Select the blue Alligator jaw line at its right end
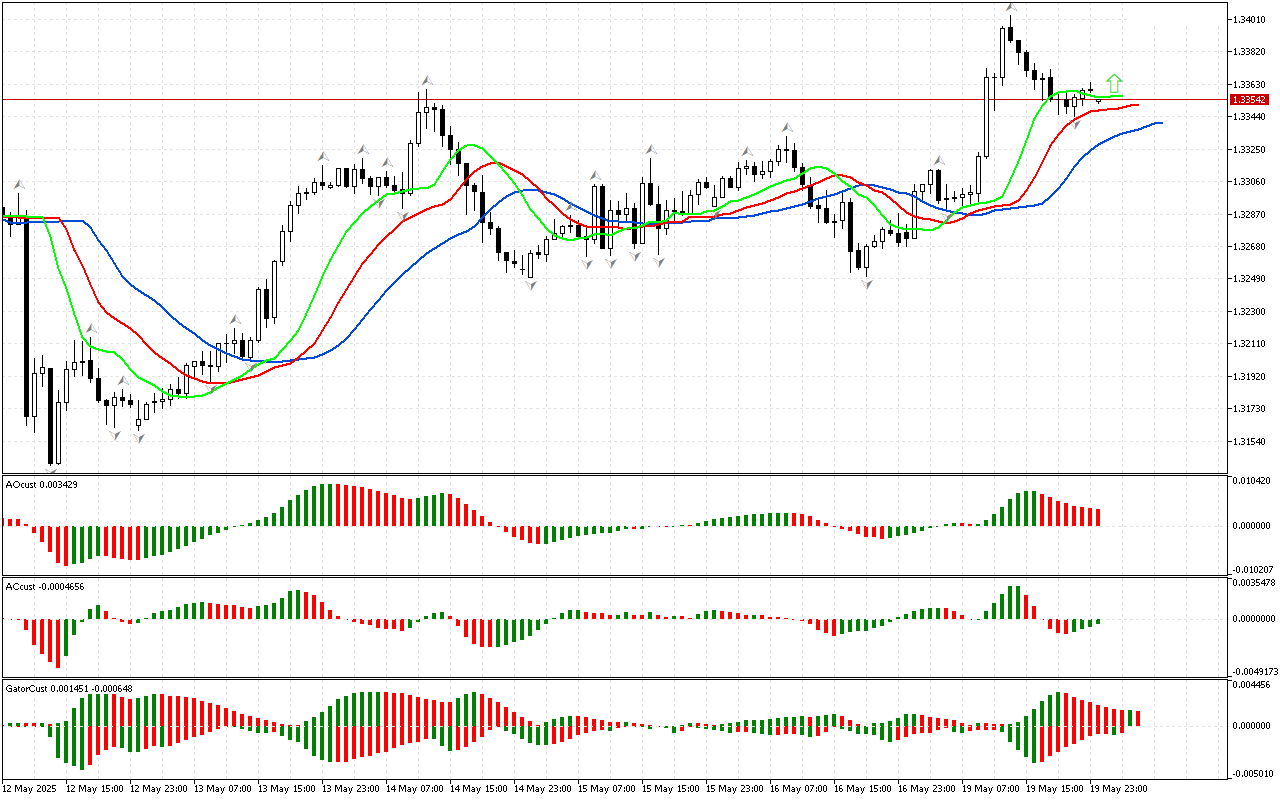This screenshot has height=800, width=1280. (x=1158, y=123)
